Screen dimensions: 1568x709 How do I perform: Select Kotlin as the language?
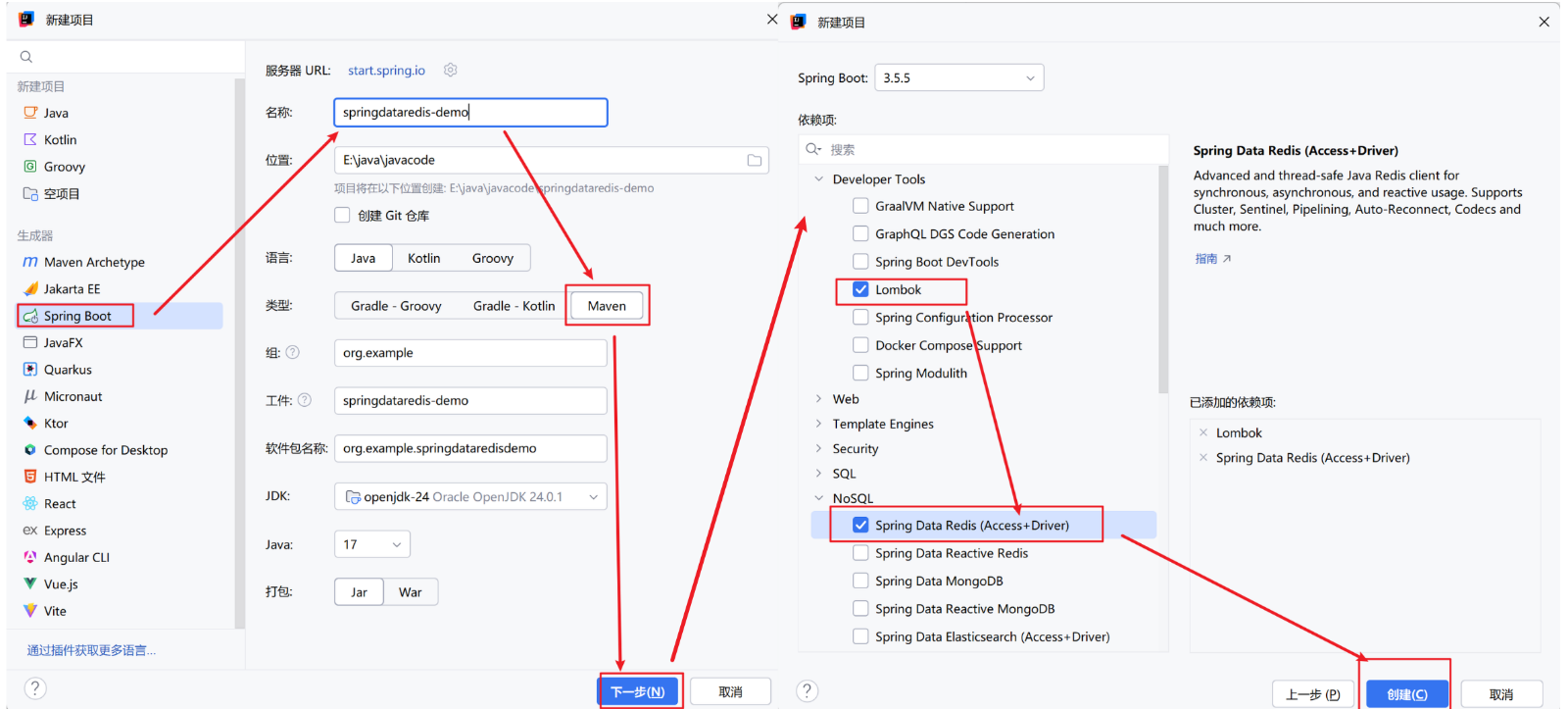[424, 258]
